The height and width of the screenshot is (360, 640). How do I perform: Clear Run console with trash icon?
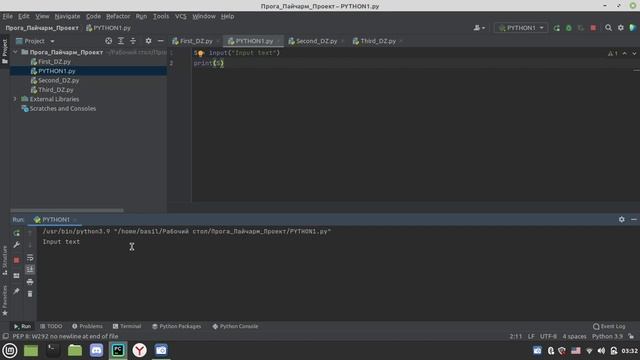pyautogui.click(x=30, y=294)
